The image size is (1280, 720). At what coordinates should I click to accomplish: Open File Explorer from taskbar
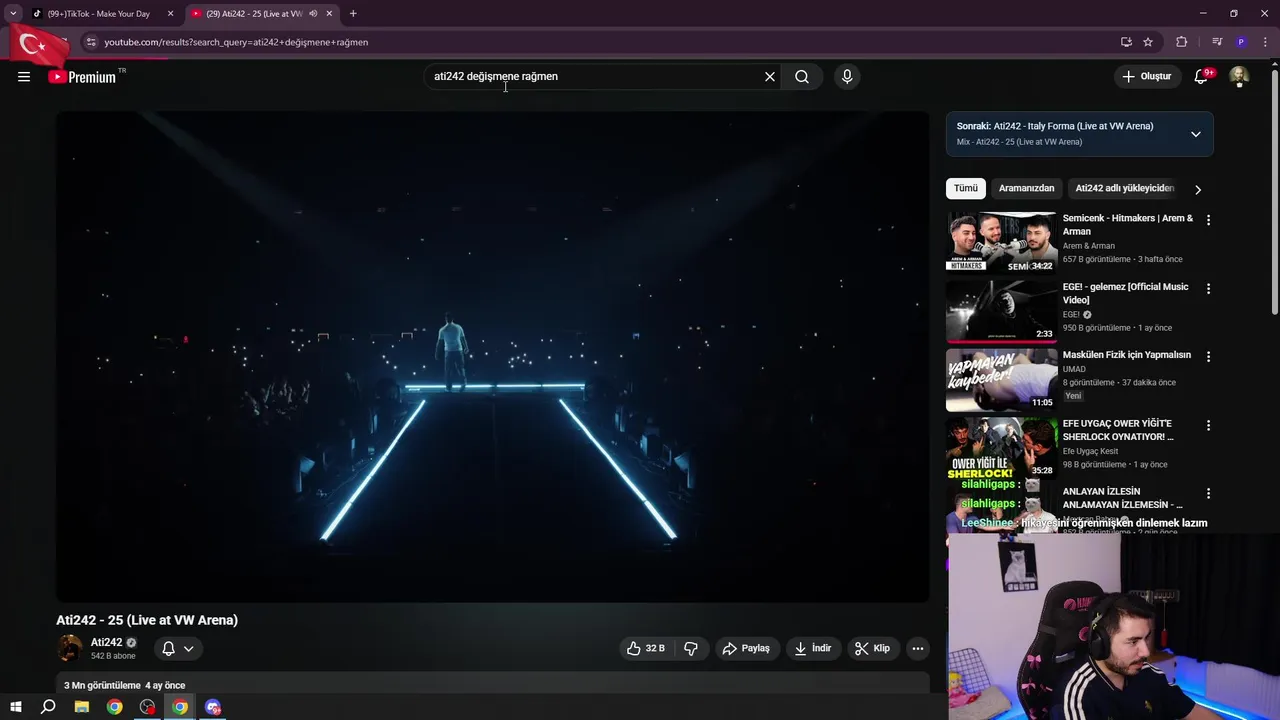82,707
